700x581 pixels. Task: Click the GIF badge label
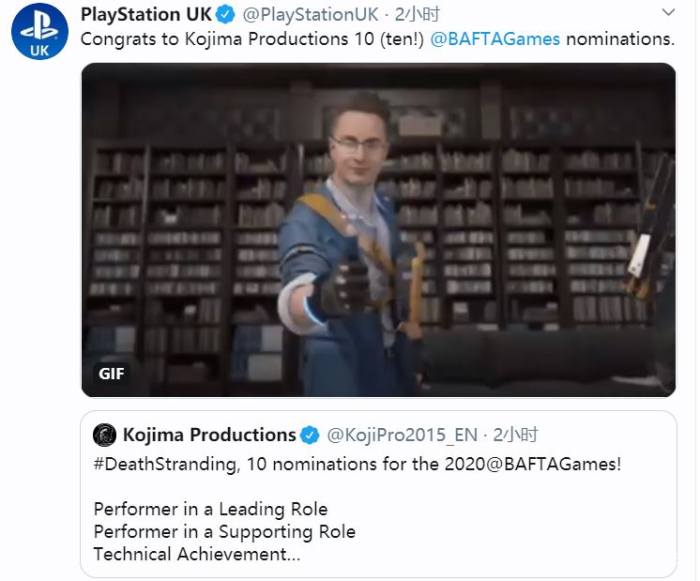tap(112, 373)
